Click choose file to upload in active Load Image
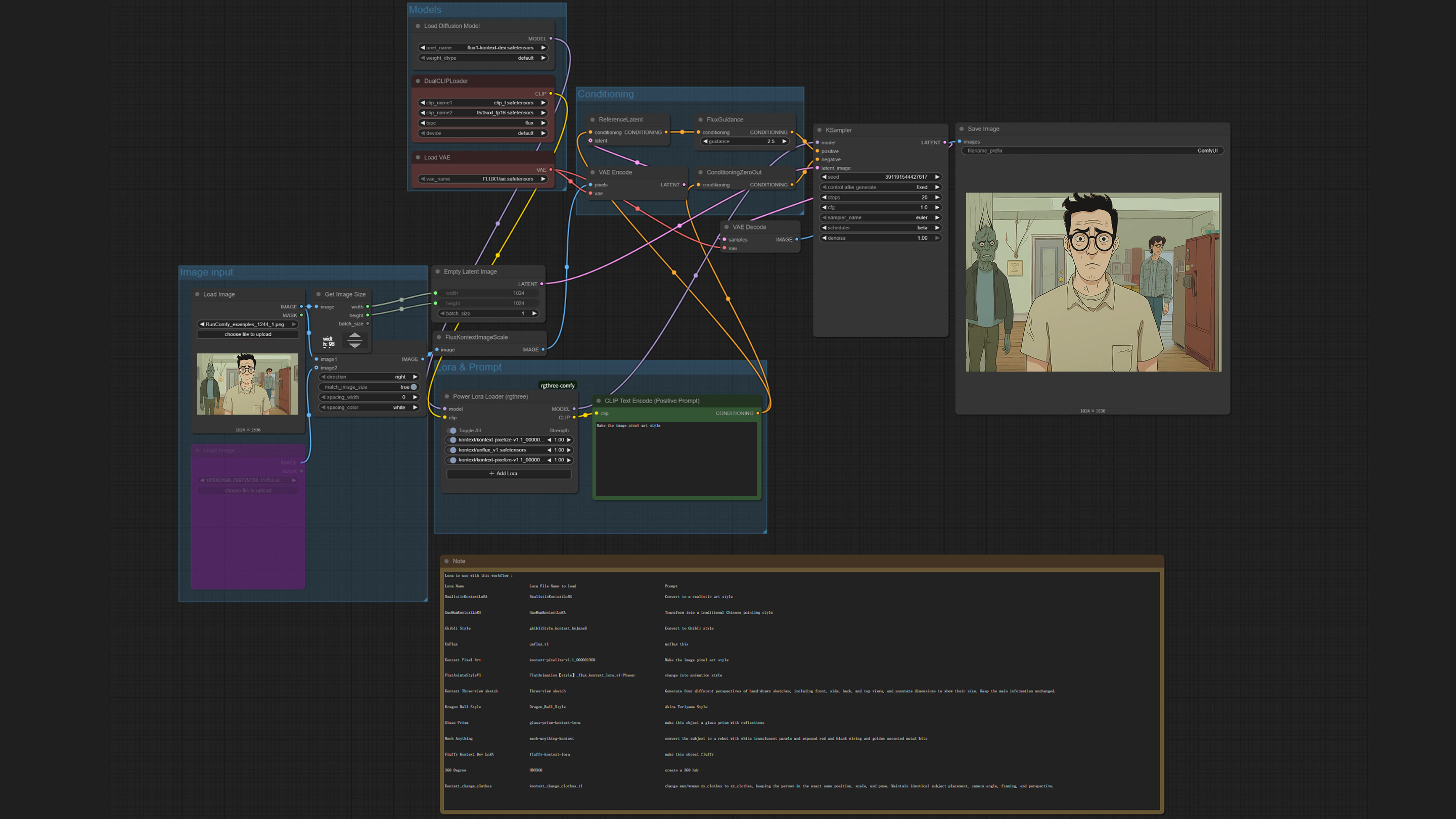 click(248, 335)
